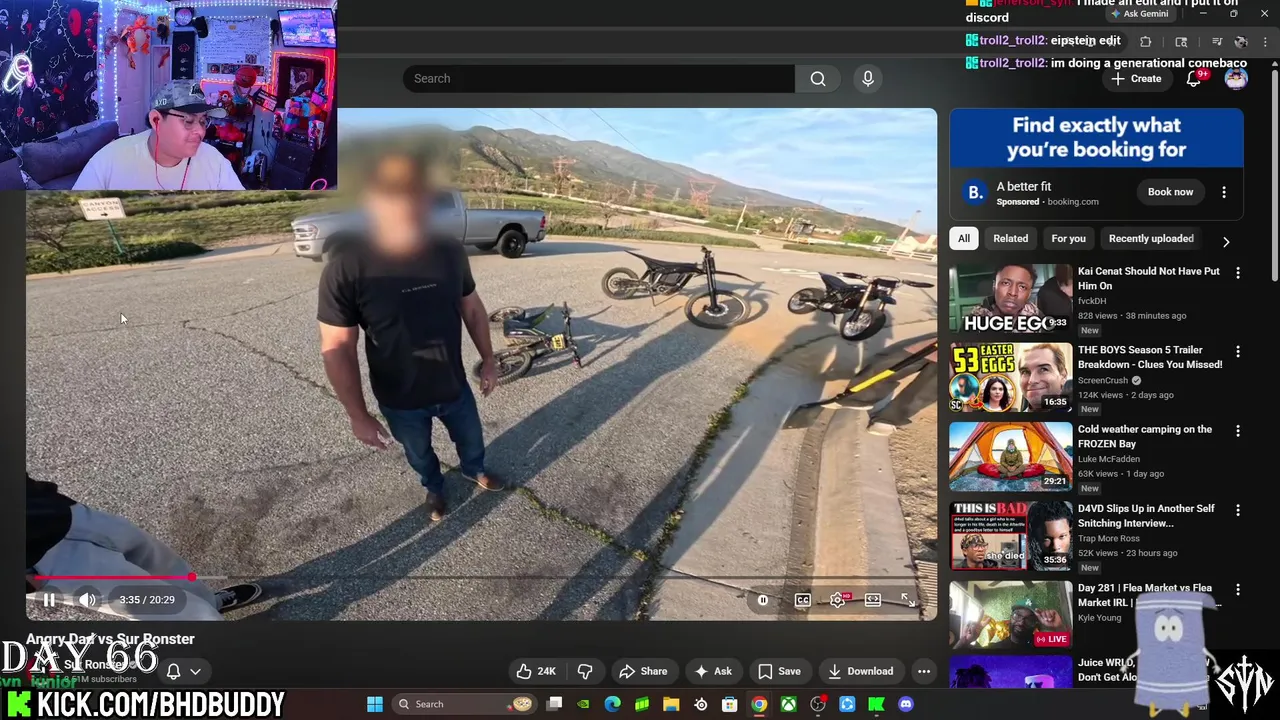Open Chrome extensions puzzle icon

pyautogui.click(x=1146, y=42)
